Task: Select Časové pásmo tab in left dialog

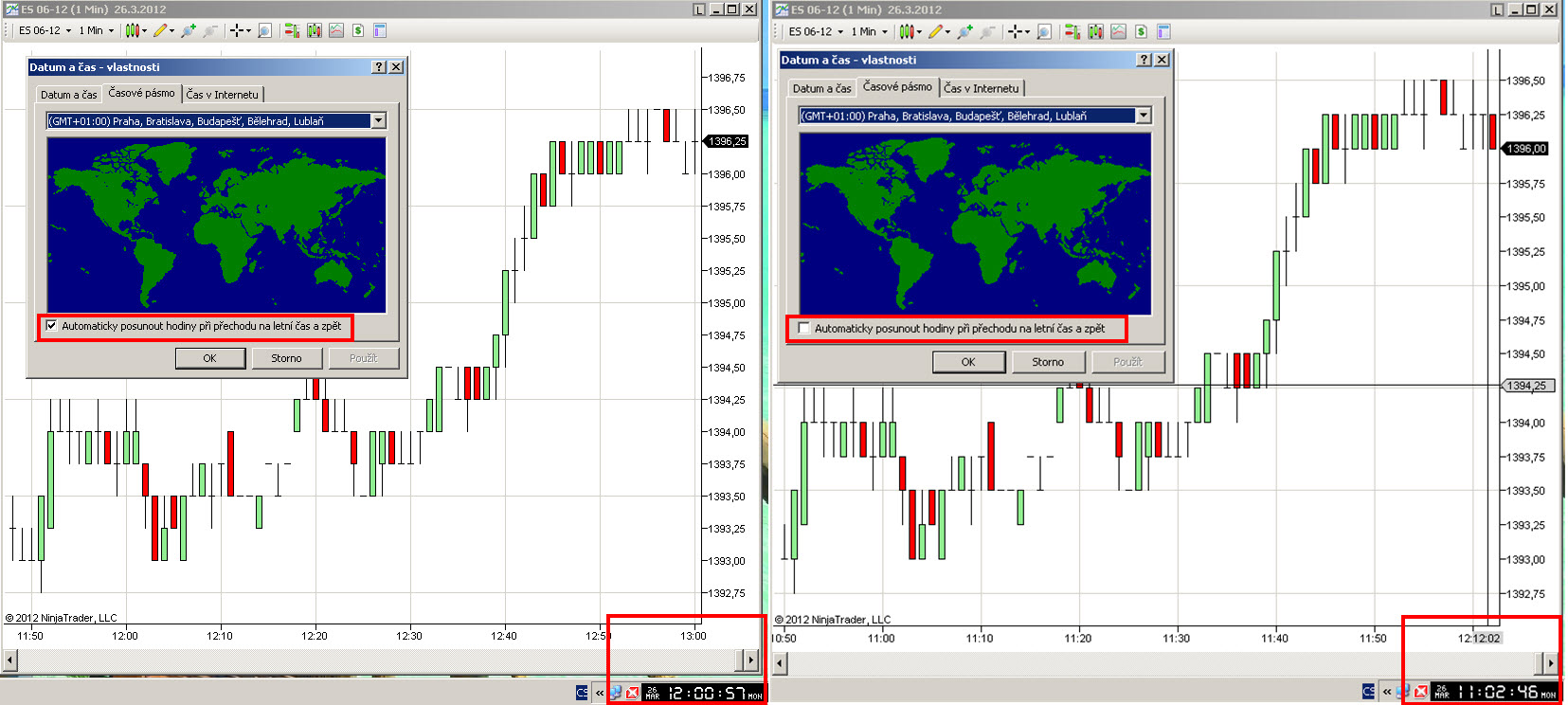Action: tap(141, 93)
